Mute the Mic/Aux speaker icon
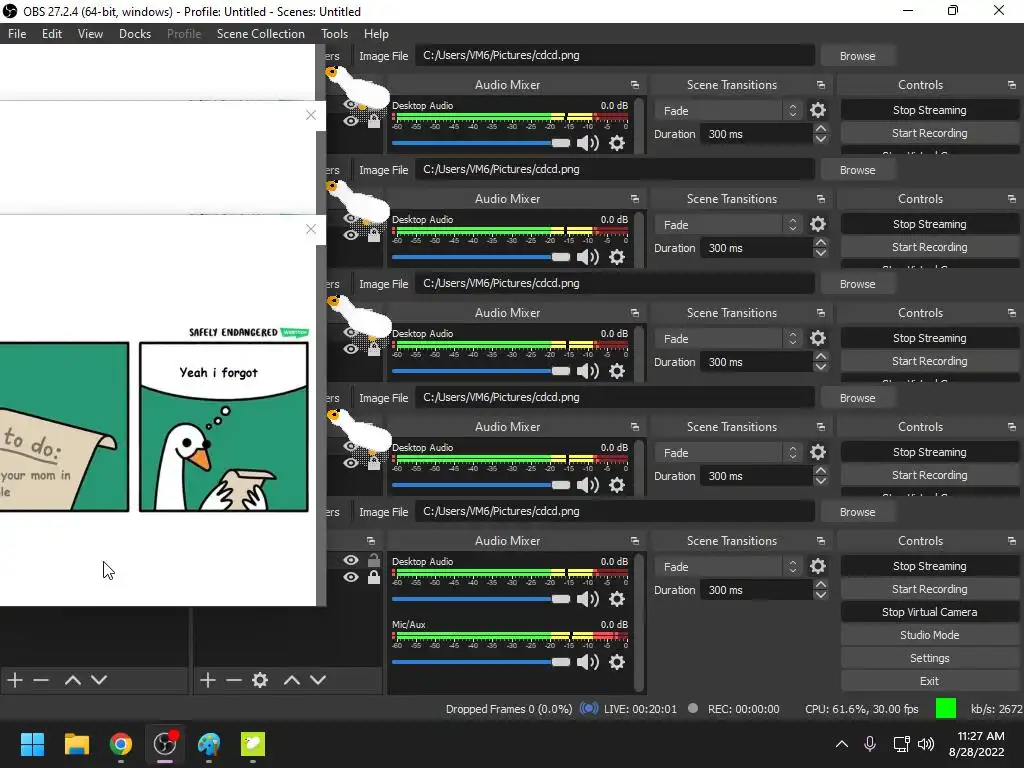Image resolution: width=1024 pixels, height=768 pixels. point(588,662)
